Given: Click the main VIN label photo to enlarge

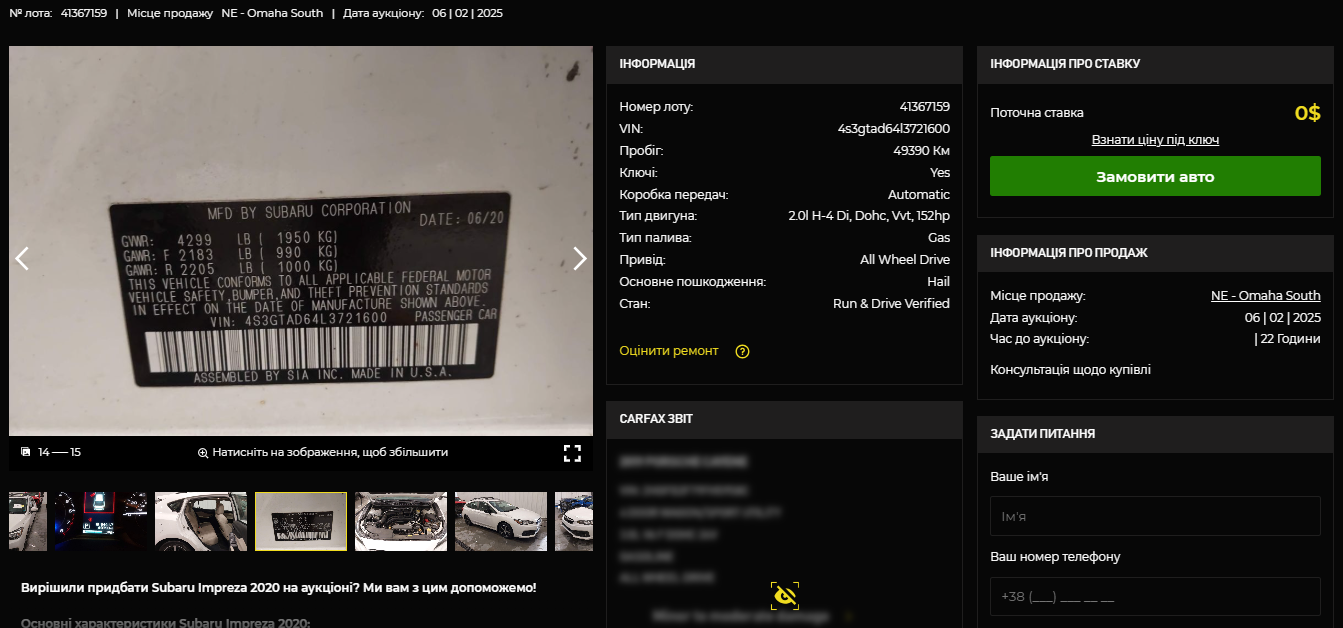Looking at the screenshot, I should [301, 241].
